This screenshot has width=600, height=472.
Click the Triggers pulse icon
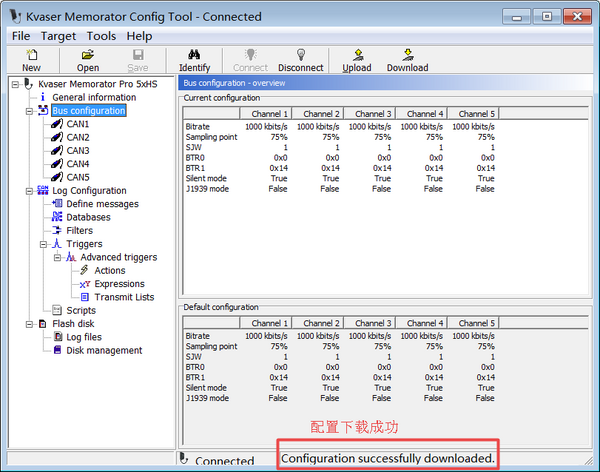click(x=57, y=243)
